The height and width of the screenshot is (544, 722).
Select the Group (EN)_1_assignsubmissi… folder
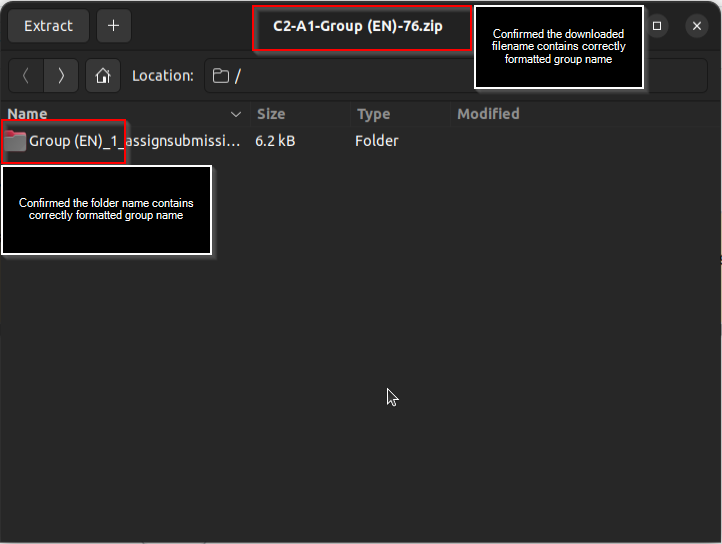point(123,141)
